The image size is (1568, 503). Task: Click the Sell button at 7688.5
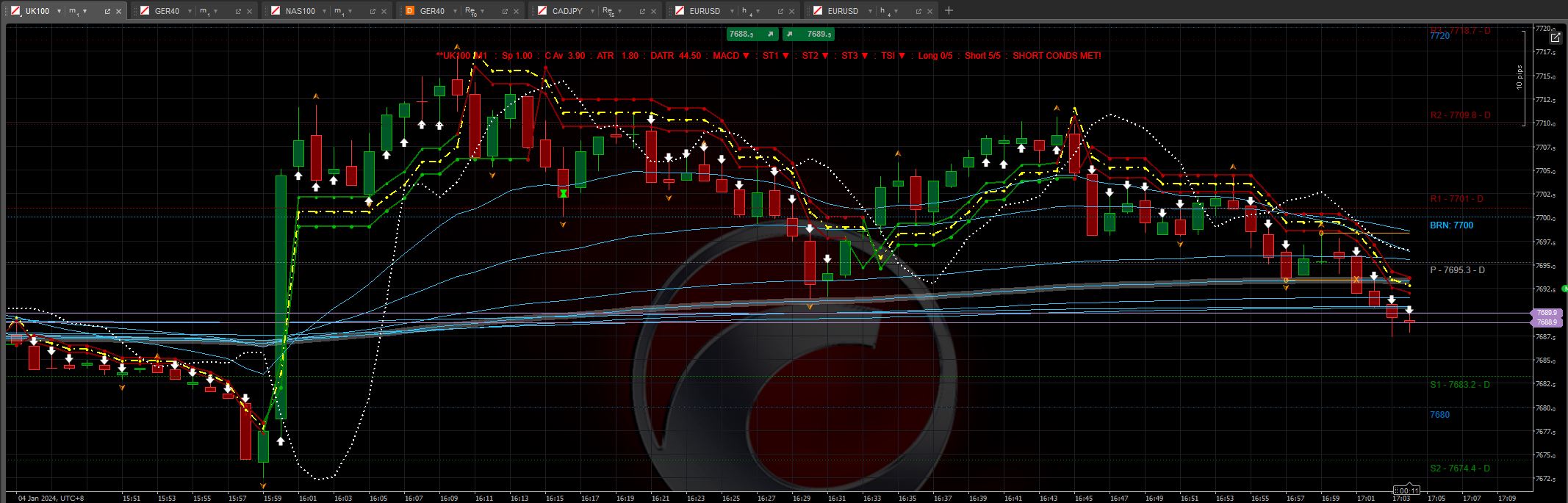(752, 34)
